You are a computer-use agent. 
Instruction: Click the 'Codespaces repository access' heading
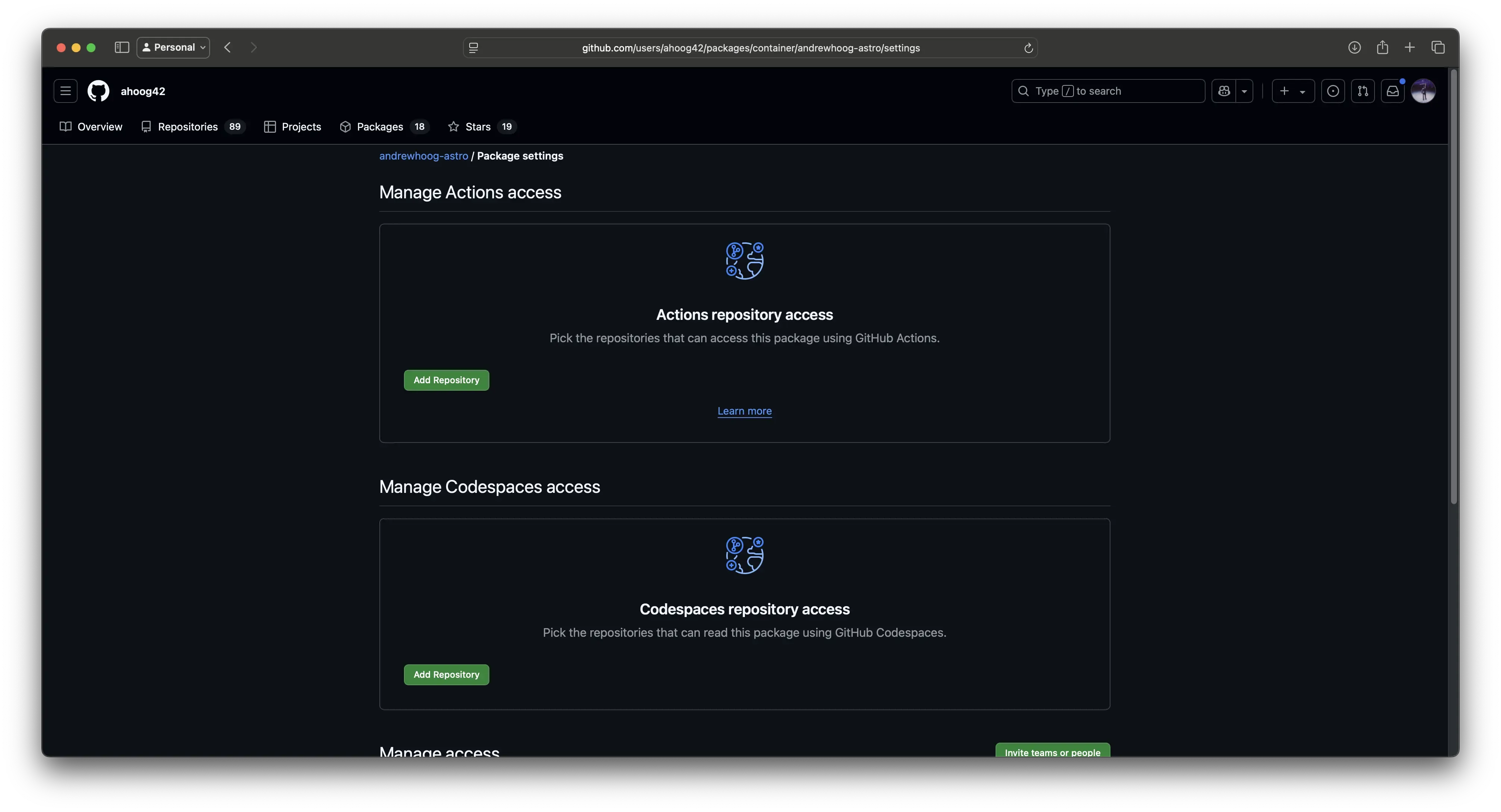tap(745, 609)
